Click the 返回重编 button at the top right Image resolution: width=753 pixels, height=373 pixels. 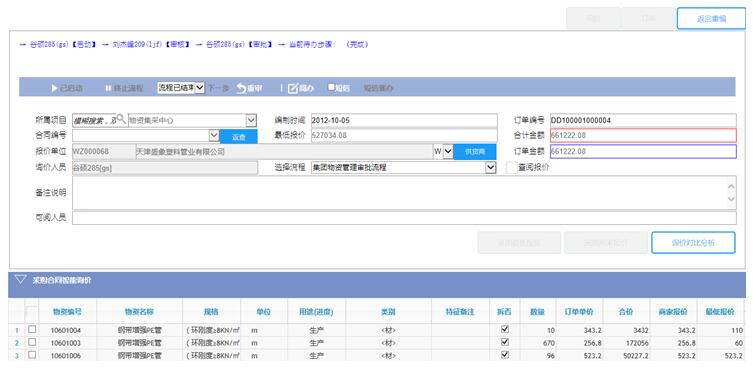click(x=711, y=19)
